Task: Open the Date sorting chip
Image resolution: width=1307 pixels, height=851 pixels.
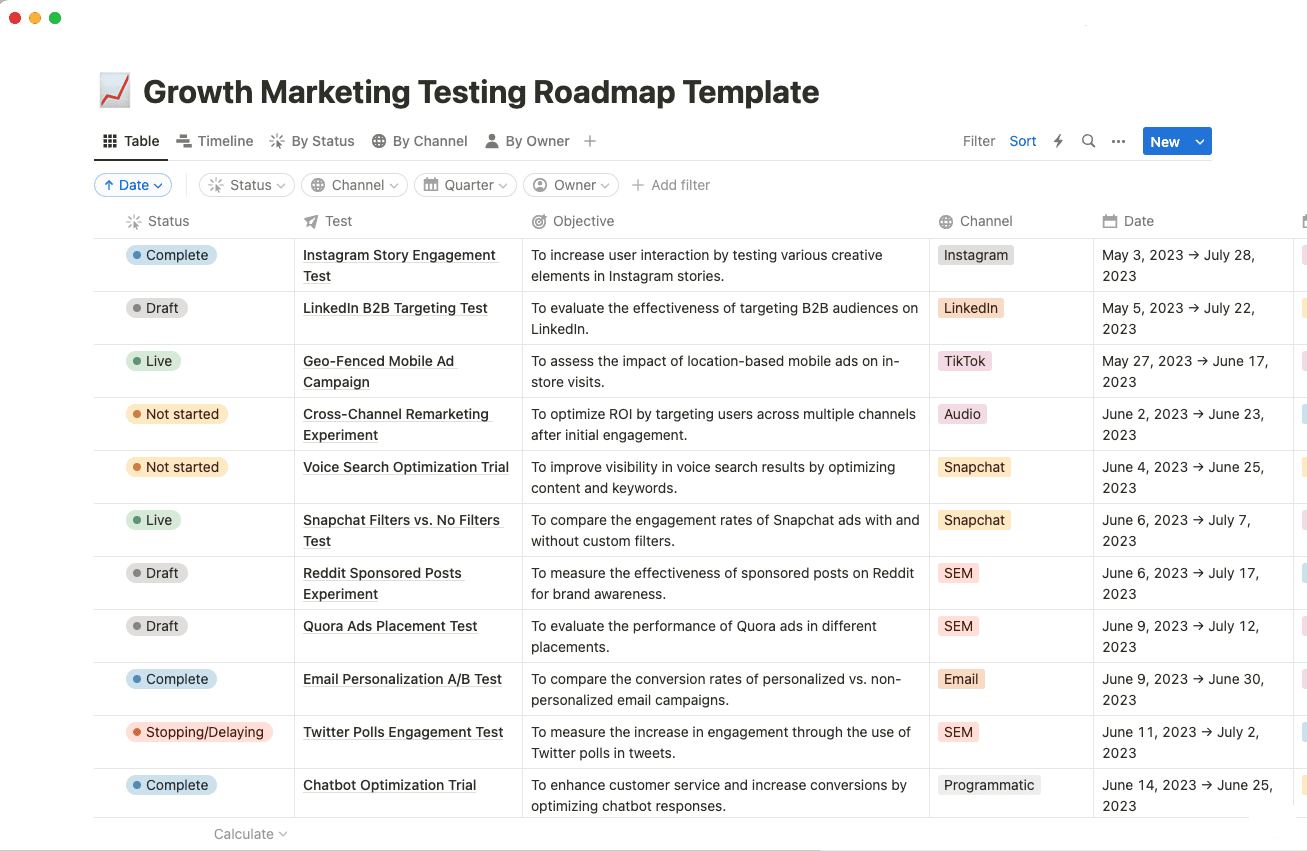Action: (133, 185)
